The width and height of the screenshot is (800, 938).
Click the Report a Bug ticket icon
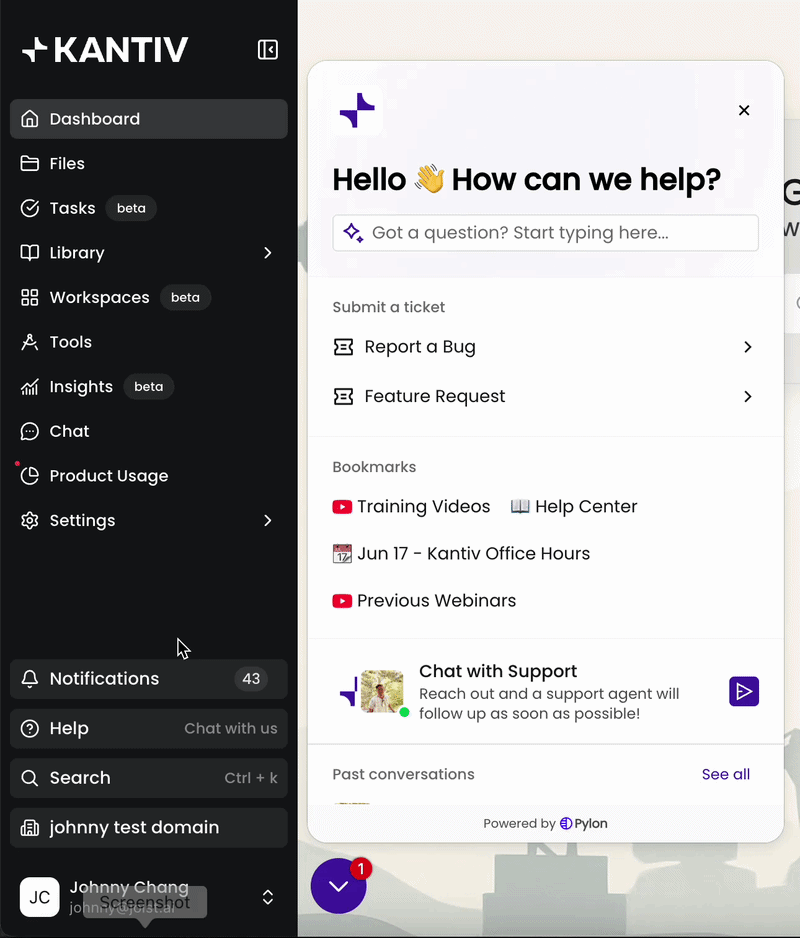click(x=343, y=347)
